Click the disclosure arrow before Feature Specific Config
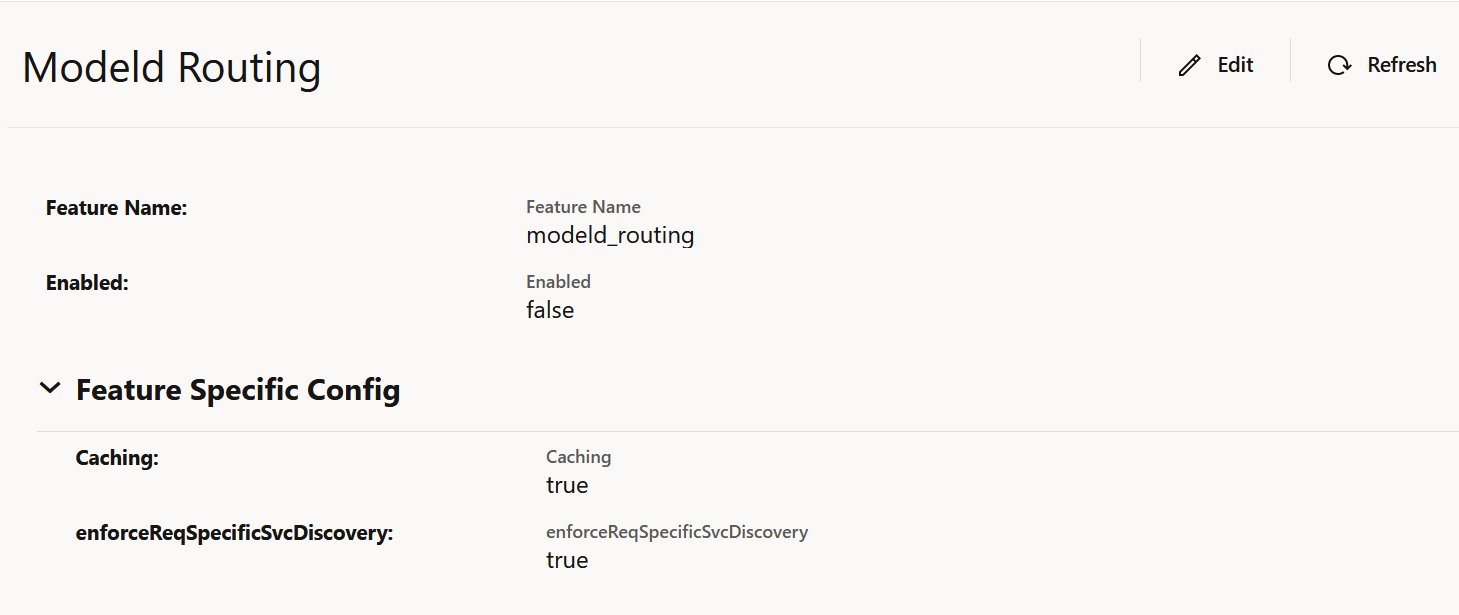Screen dimensions: 1459x615 (50, 388)
